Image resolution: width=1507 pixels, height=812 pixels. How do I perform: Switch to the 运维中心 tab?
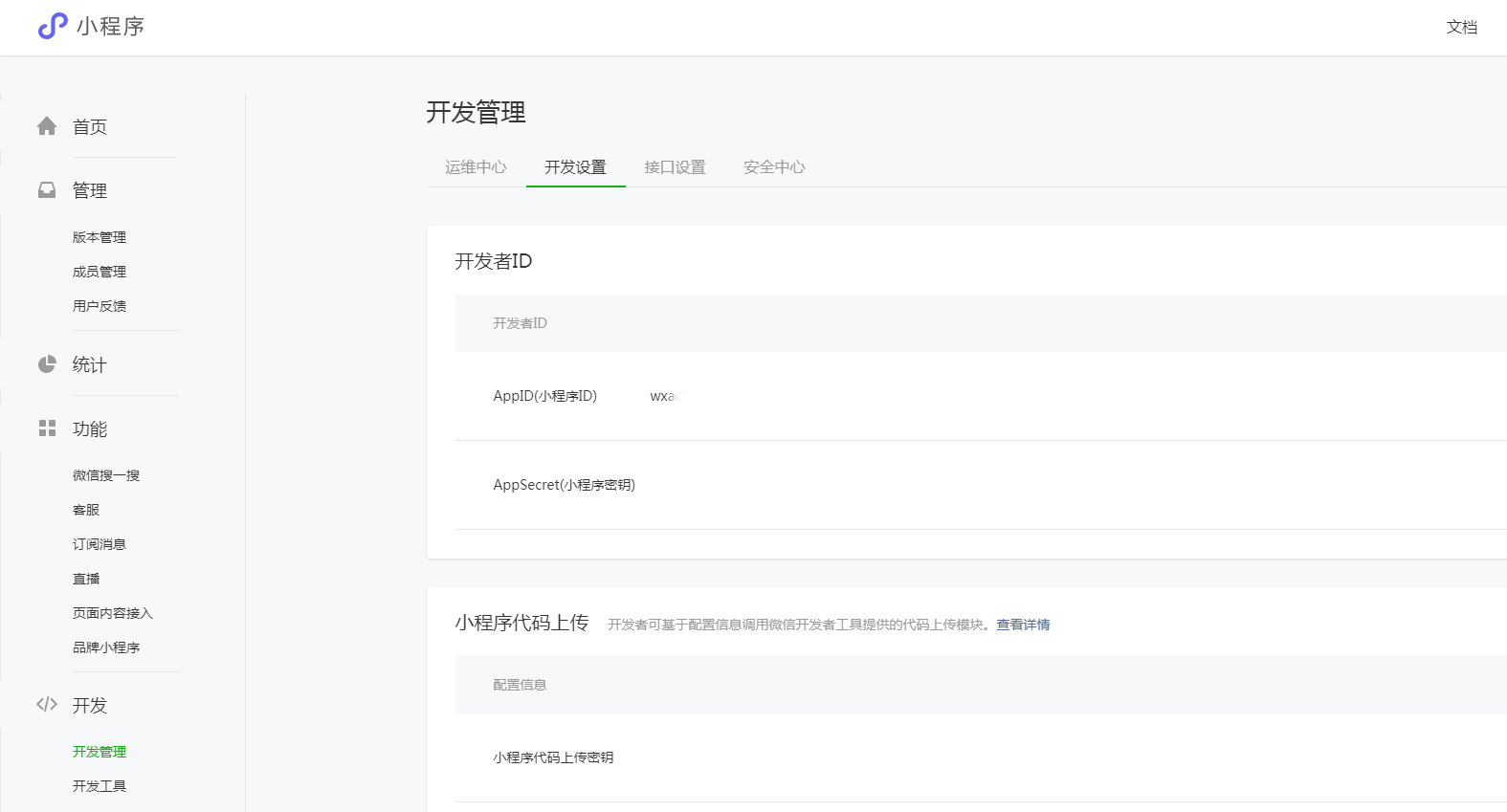pyautogui.click(x=476, y=167)
